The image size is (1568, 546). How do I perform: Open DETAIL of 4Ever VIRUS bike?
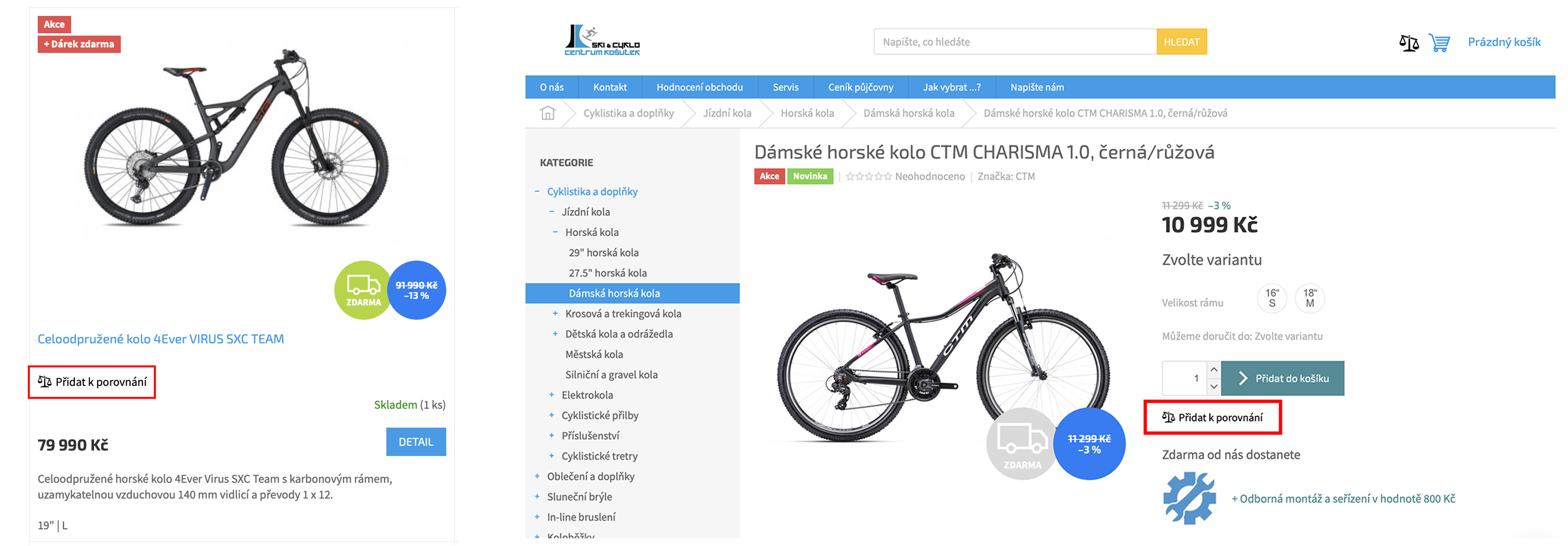415,442
